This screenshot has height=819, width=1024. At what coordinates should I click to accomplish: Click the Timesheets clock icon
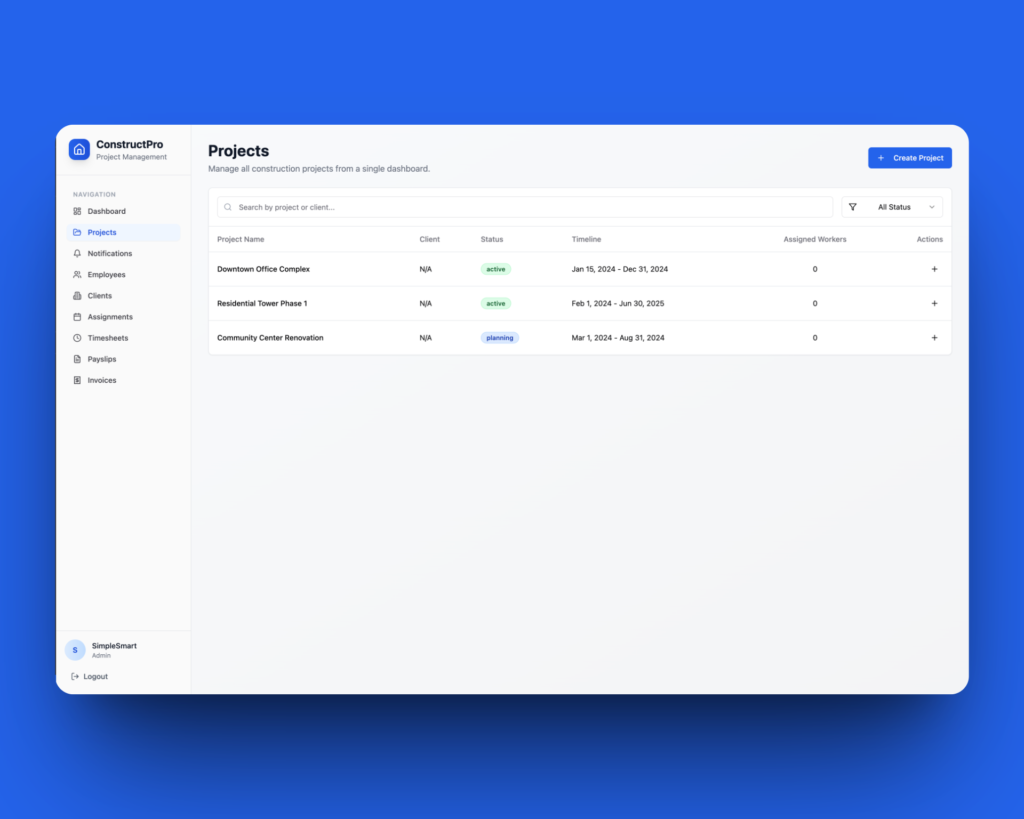tap(77, 338)
